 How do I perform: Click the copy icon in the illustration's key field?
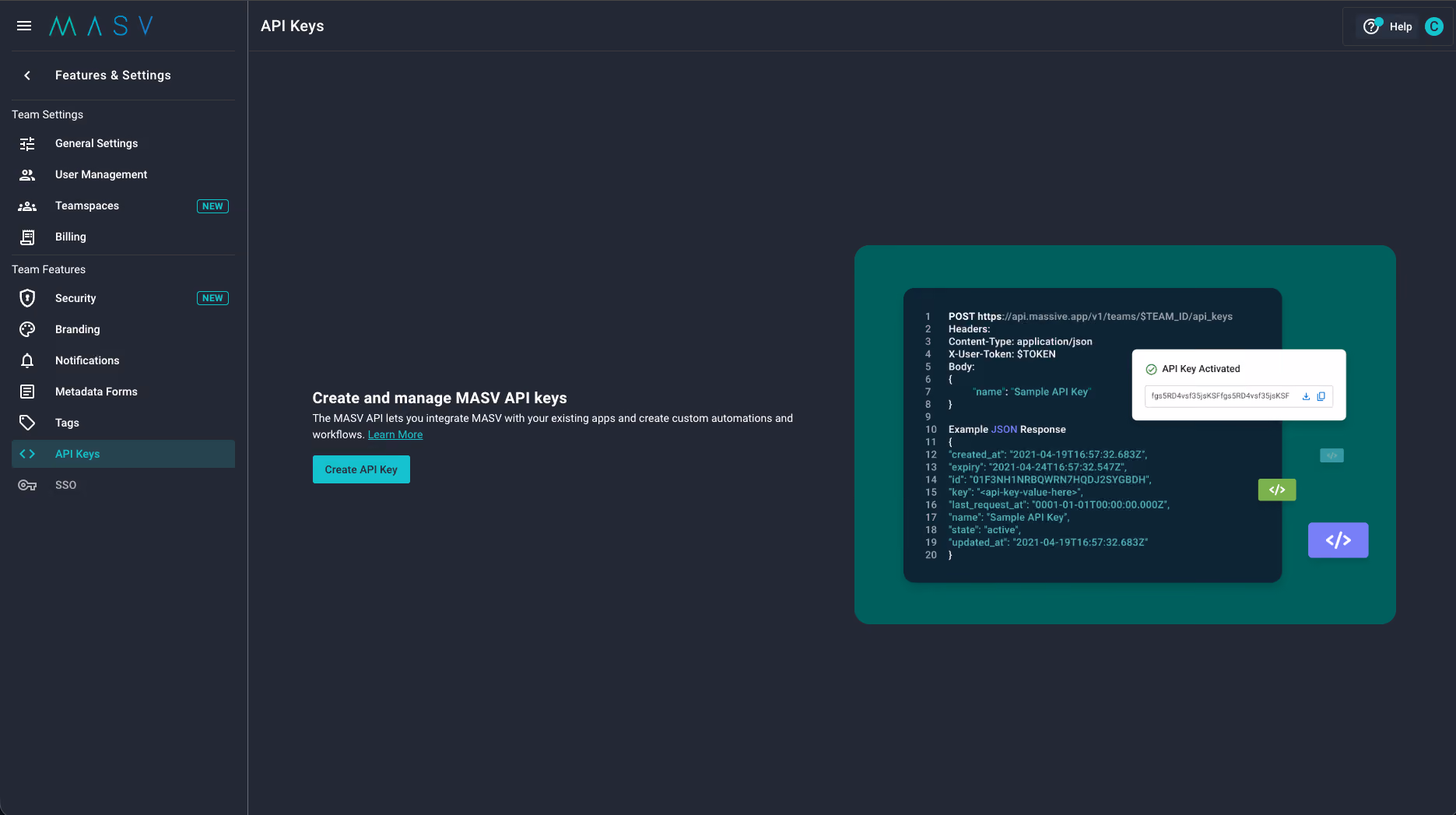(x=1321, y=396)
